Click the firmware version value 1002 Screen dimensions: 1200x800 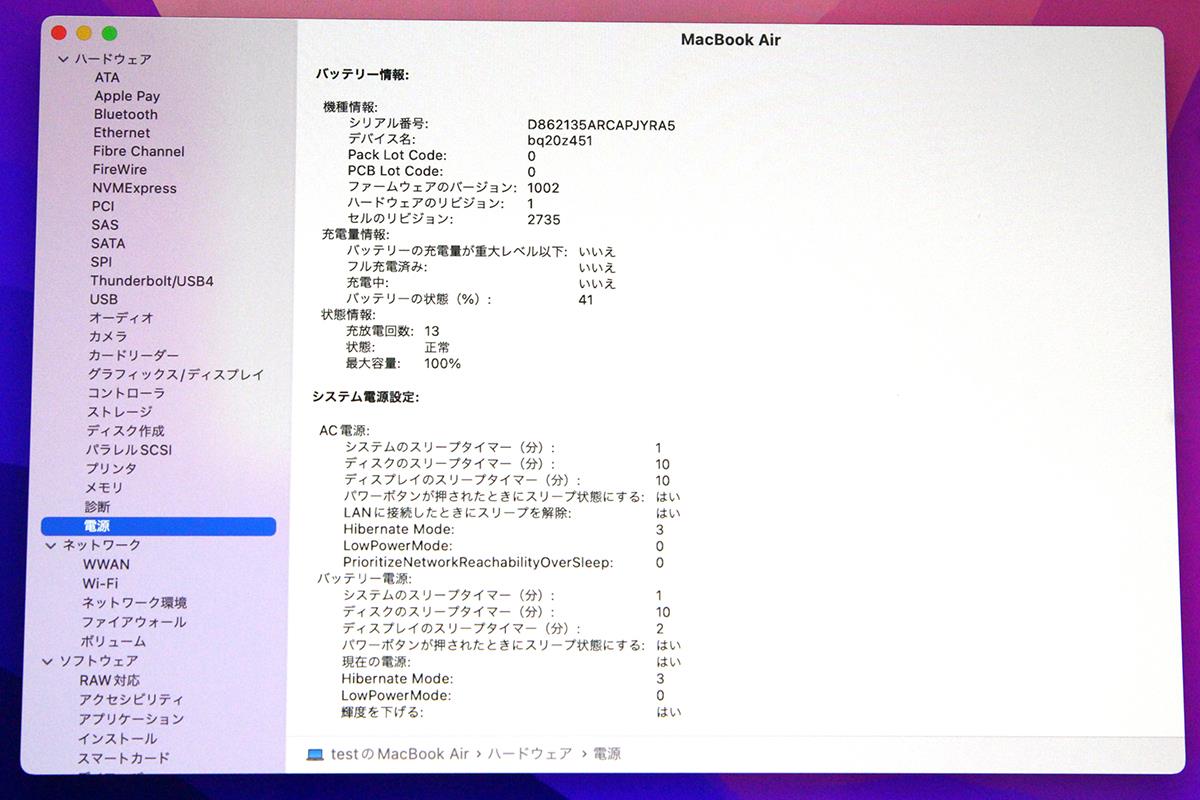[544, 187]
